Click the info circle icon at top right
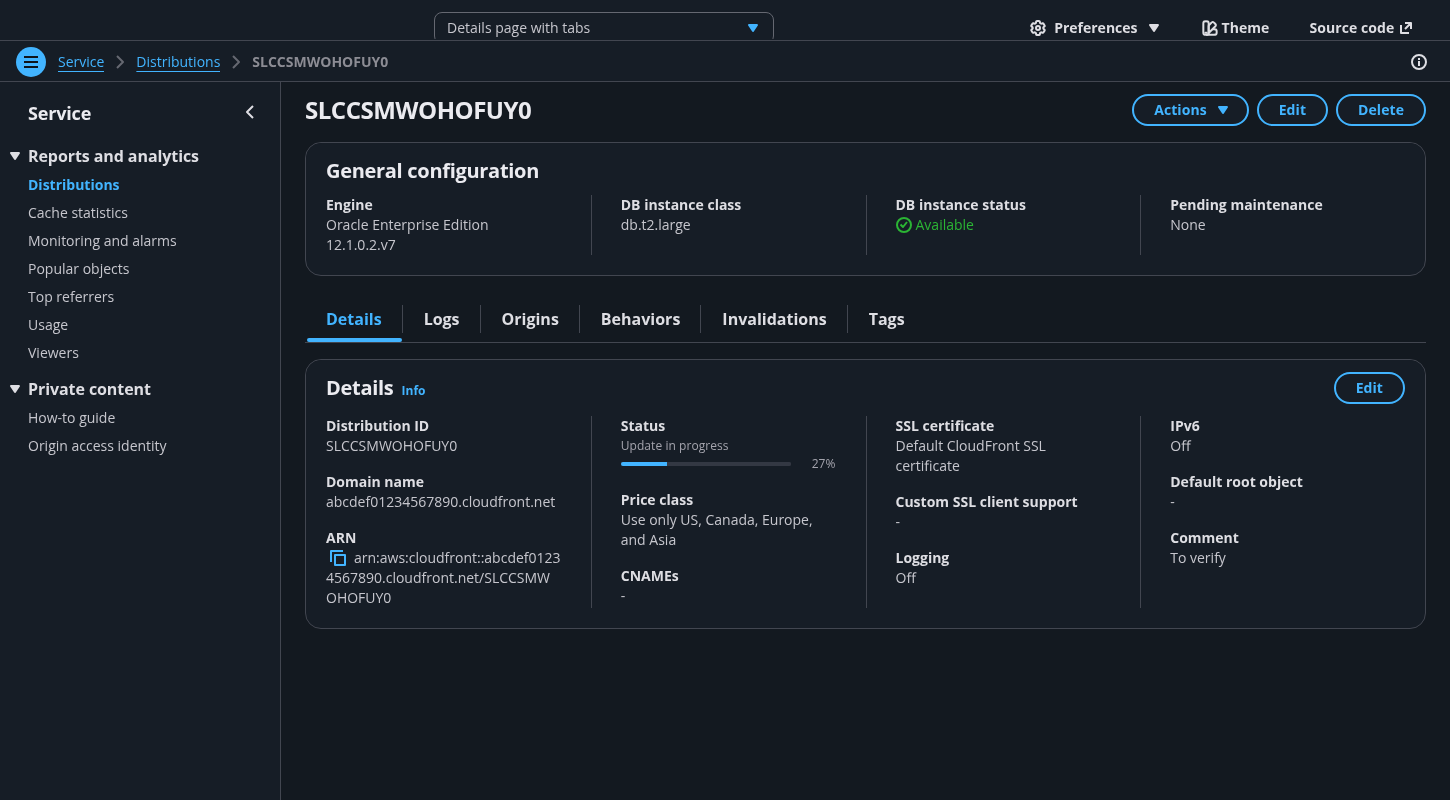This screenshot has height=800, width=1450. (1418, 62)
